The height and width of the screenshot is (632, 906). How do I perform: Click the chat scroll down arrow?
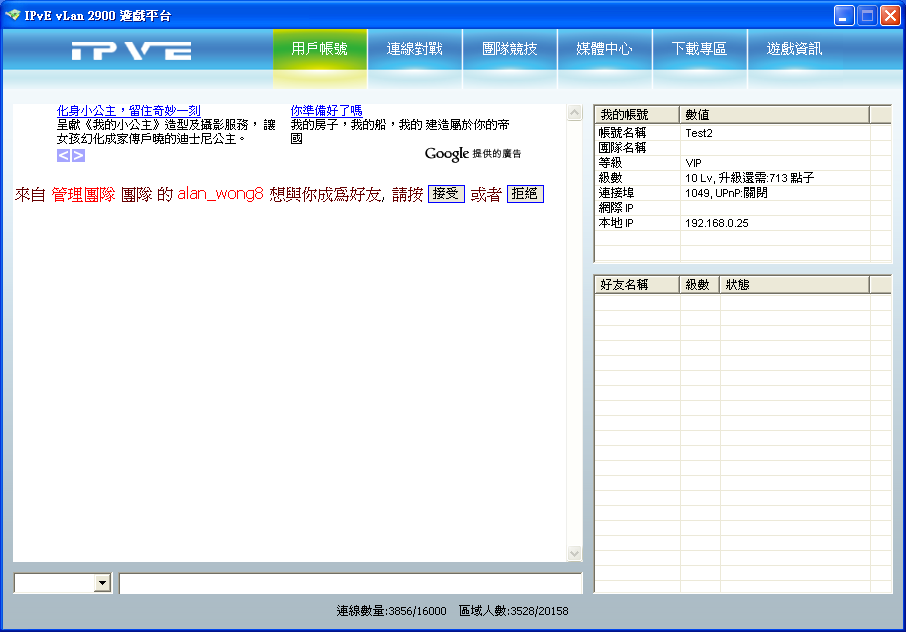tap(574, 553)
